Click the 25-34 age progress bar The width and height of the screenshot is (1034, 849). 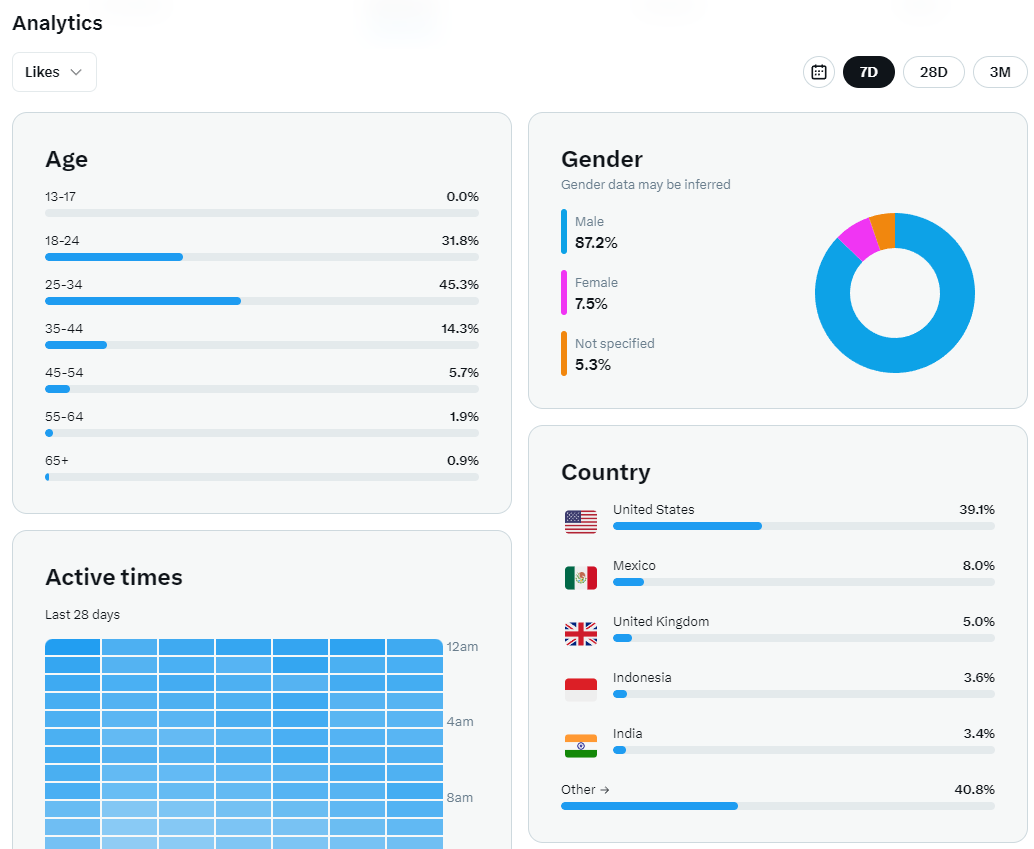point(262,301)
